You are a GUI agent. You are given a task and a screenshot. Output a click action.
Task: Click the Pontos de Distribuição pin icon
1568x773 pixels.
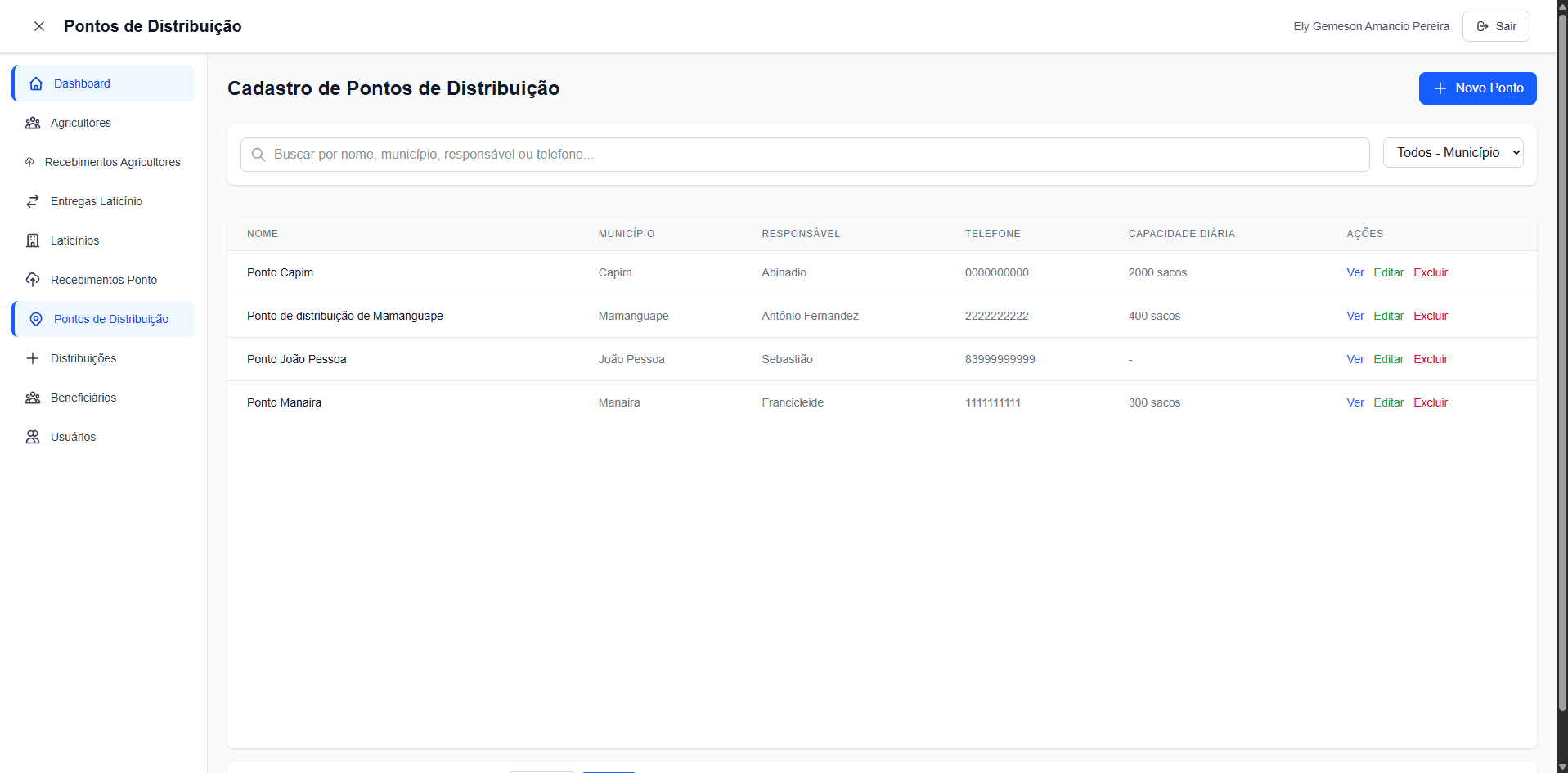pos(36,319)
